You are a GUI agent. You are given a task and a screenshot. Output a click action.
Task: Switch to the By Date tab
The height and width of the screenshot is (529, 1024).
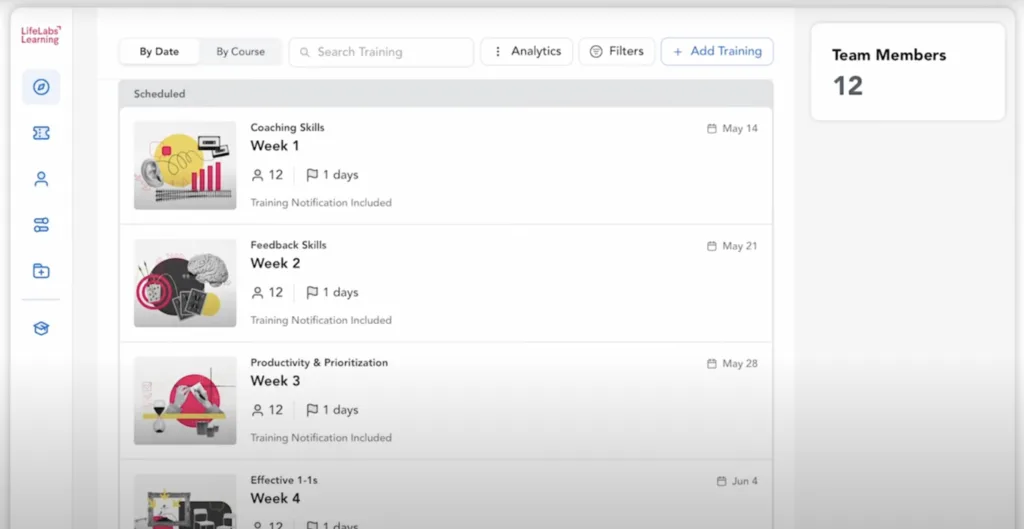coord(159,52)
